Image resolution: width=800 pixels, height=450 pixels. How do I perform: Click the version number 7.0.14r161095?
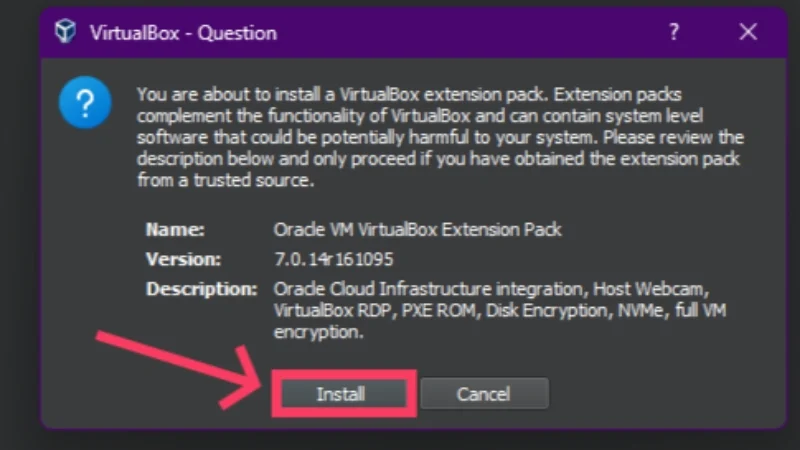tap(335, 258)
